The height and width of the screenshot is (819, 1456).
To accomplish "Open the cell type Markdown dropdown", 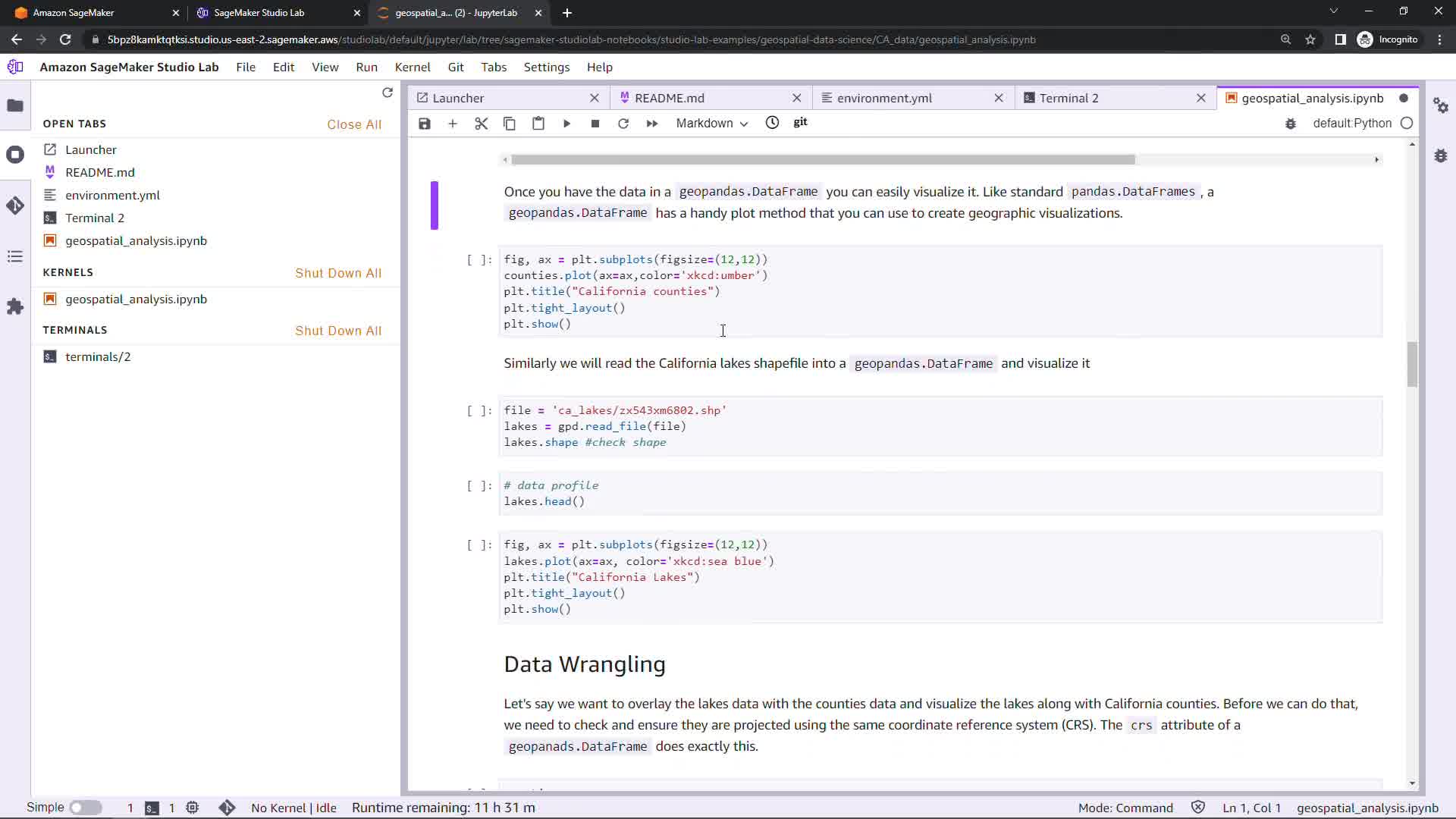I will click(x=711, y=124).
